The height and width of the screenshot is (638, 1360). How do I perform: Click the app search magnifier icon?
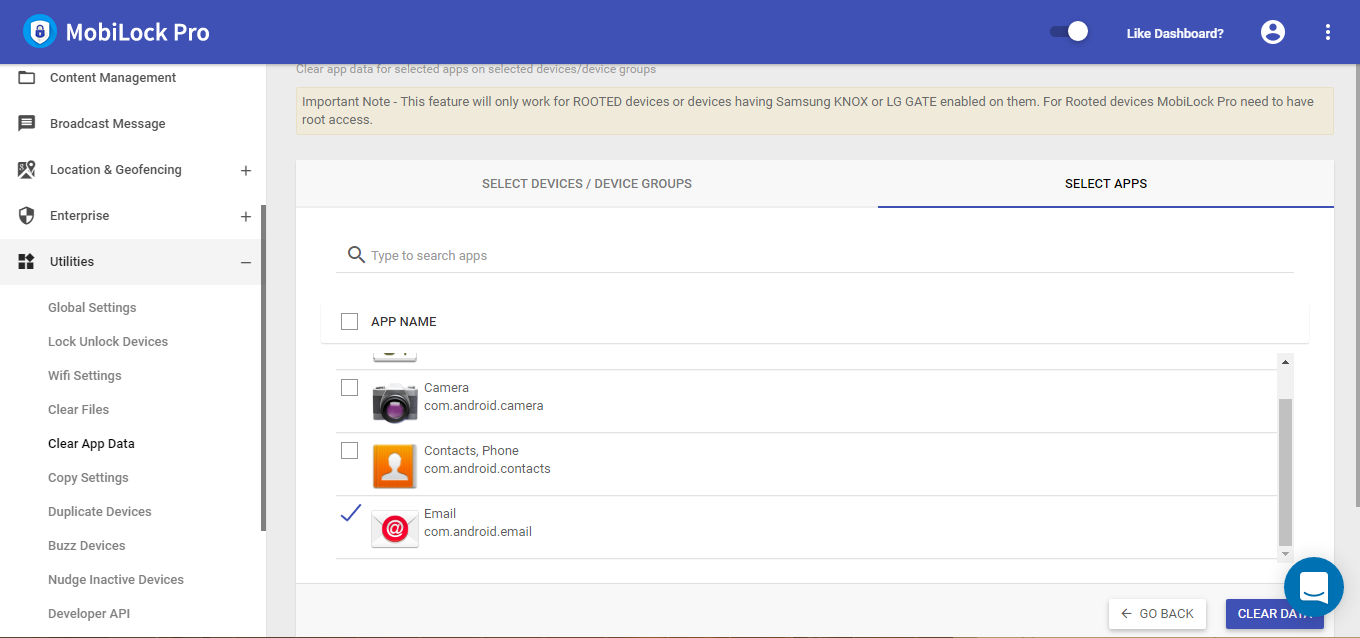[356, 255]
